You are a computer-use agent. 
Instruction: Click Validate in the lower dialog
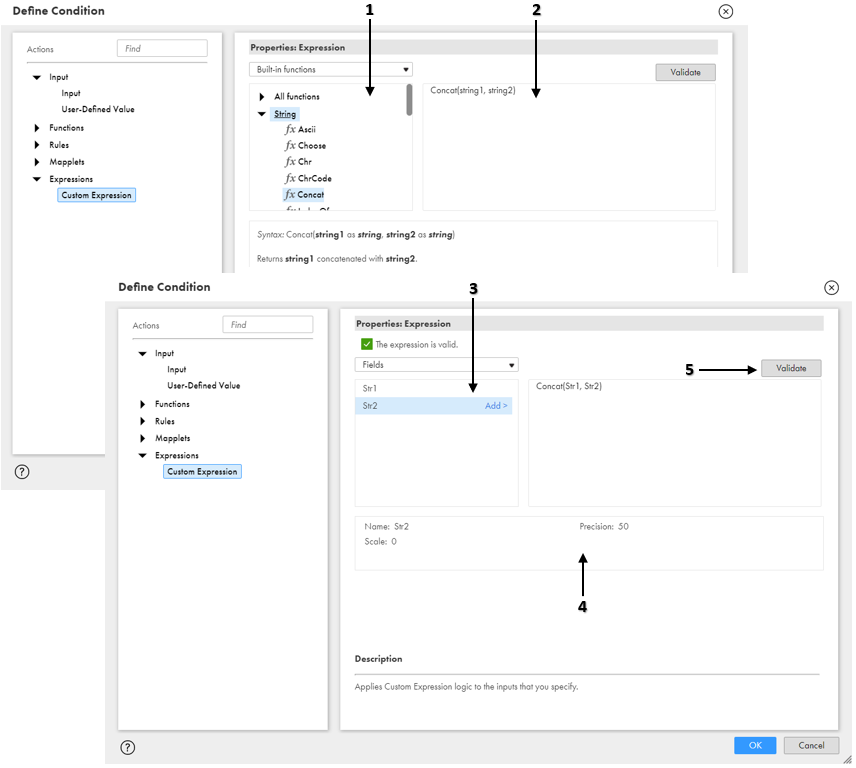click(791, 368)
